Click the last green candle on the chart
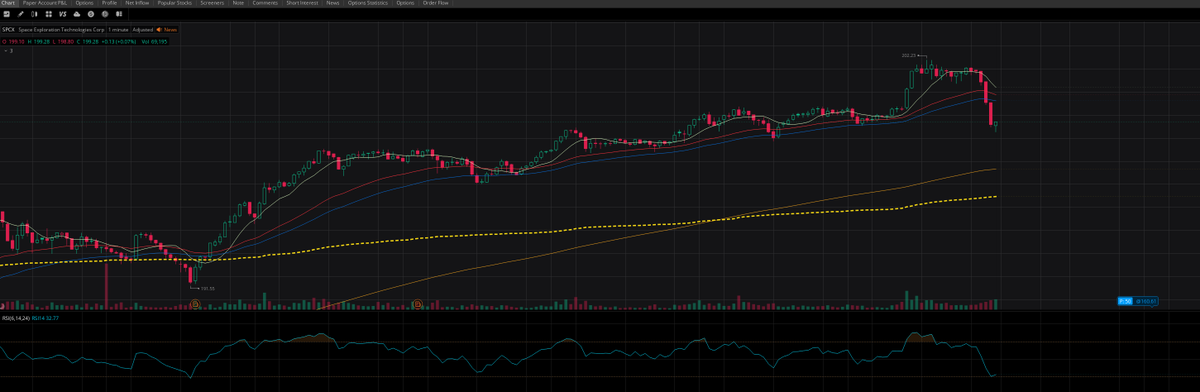The width and height of the screenshot is (1200, 392). (x=997, y=125)
